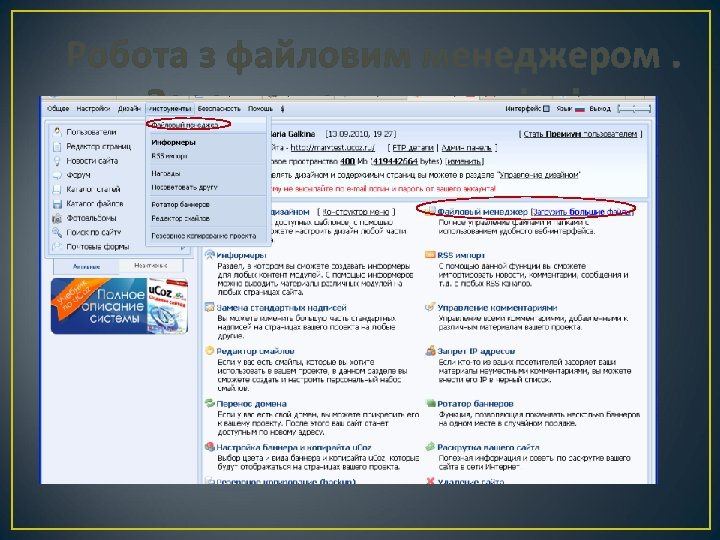Click the red X Удаление сайта icon
The height and width of the screenshot is (540, 720).
tap(430, 481)
